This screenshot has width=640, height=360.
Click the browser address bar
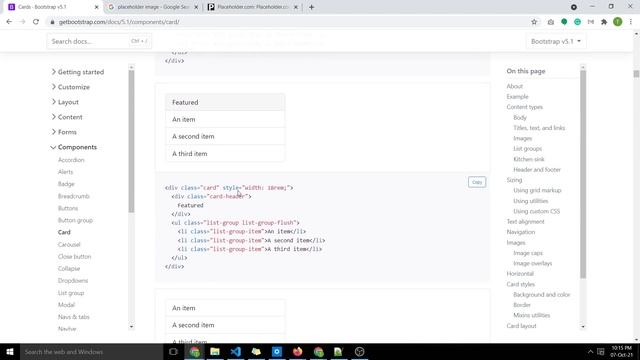(286, 22)
